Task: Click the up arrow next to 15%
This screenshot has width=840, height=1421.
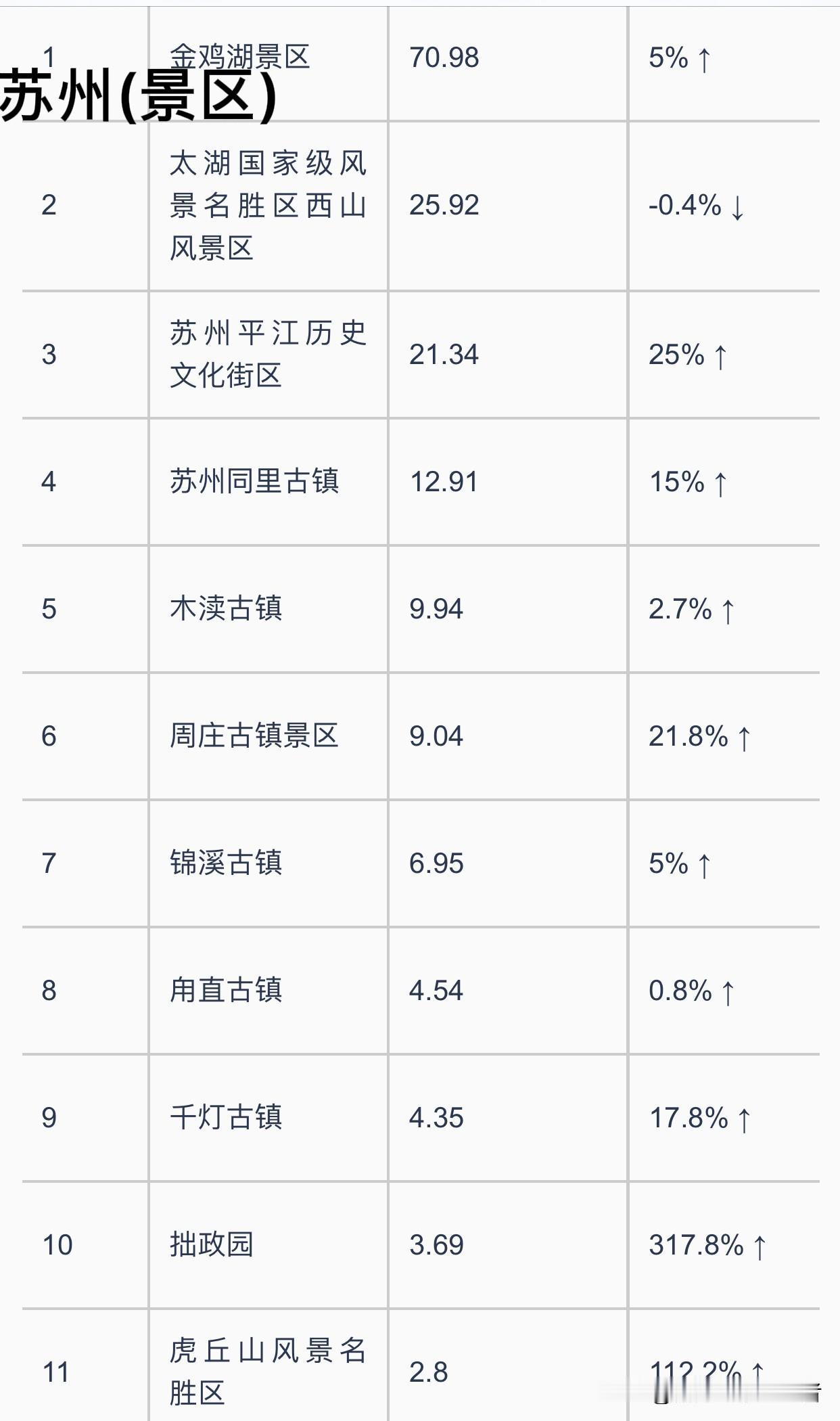Action: click(x=720, y=483)
